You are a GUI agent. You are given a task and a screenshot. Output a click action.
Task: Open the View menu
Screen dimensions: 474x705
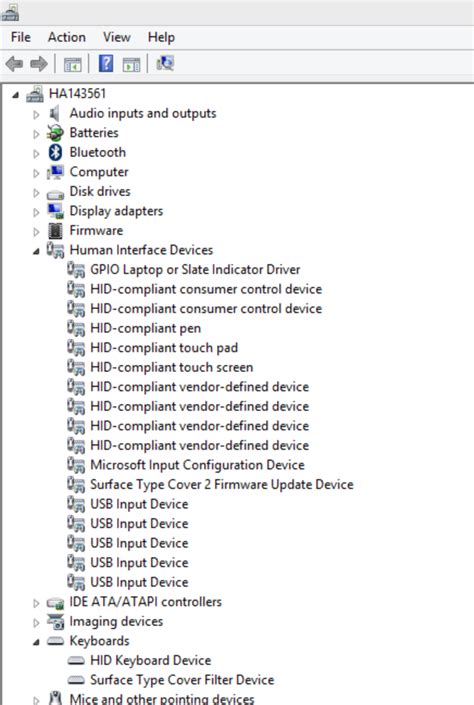(x=116, y=37)
